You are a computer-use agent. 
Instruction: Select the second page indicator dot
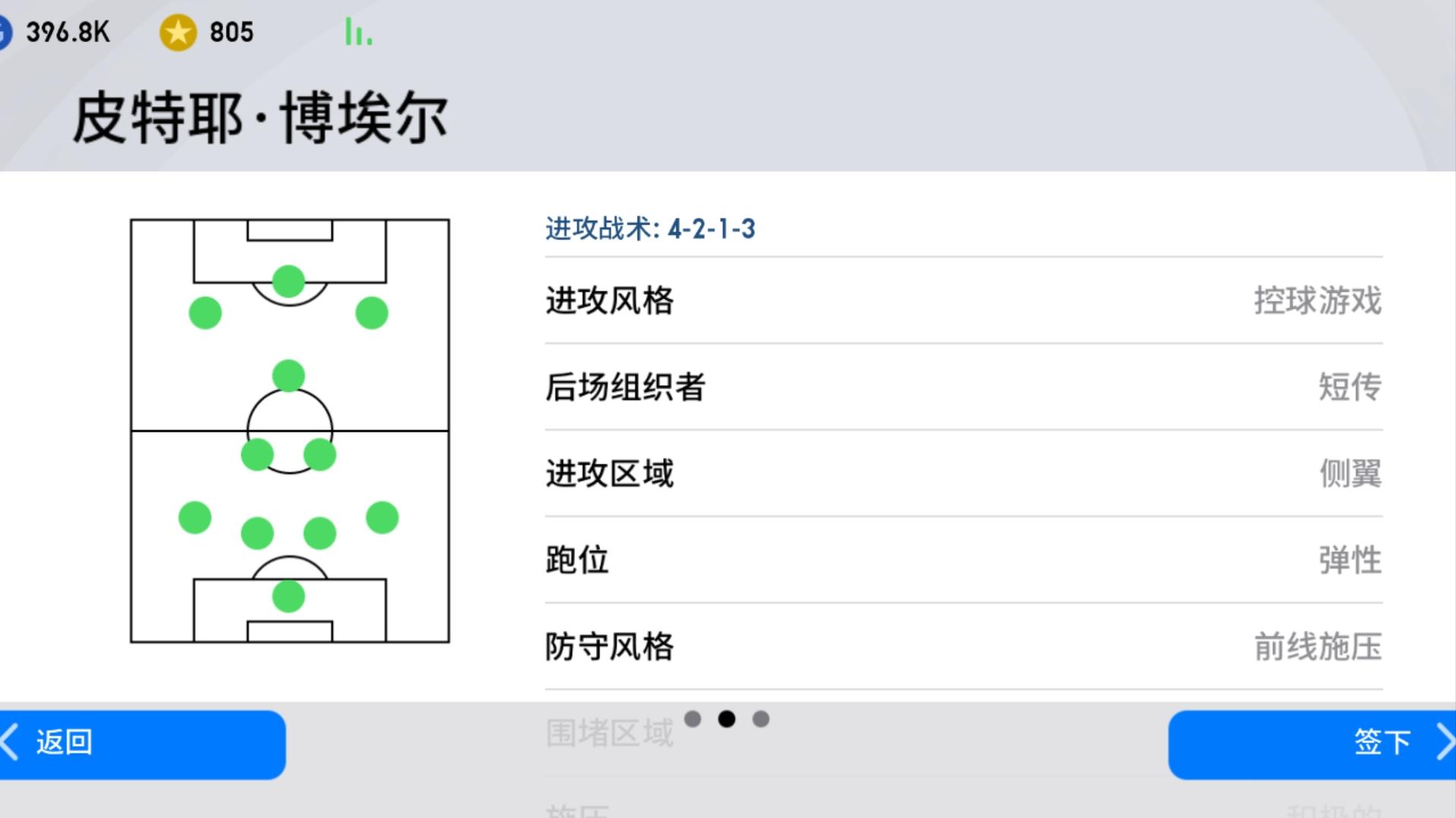point(727,719)
